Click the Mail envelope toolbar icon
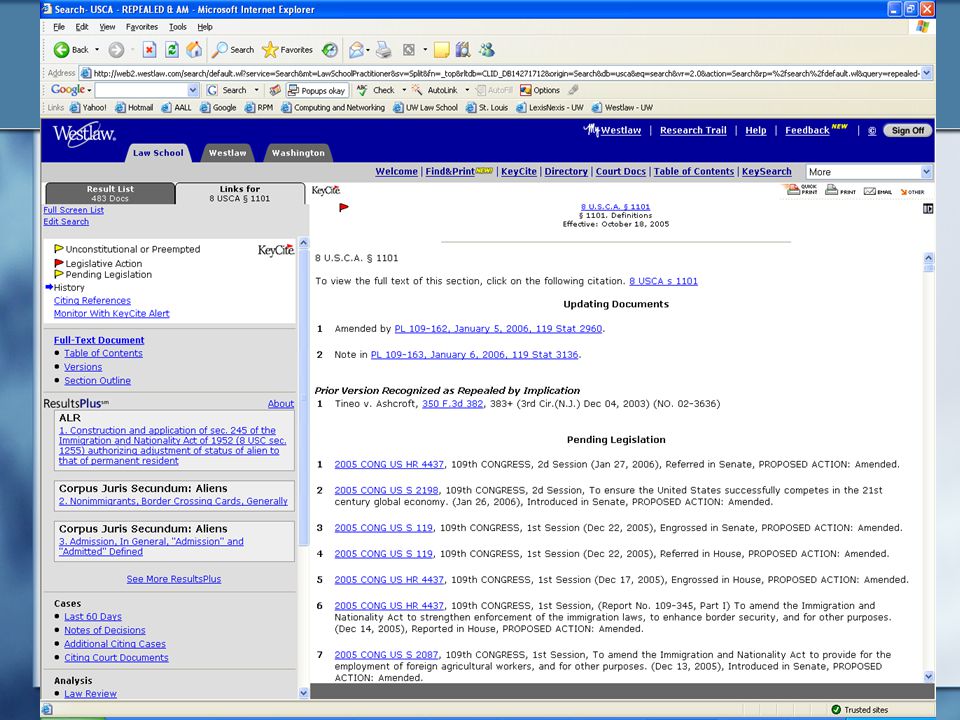960x720 pixels. pyautogui.click(x=356, y=50)
